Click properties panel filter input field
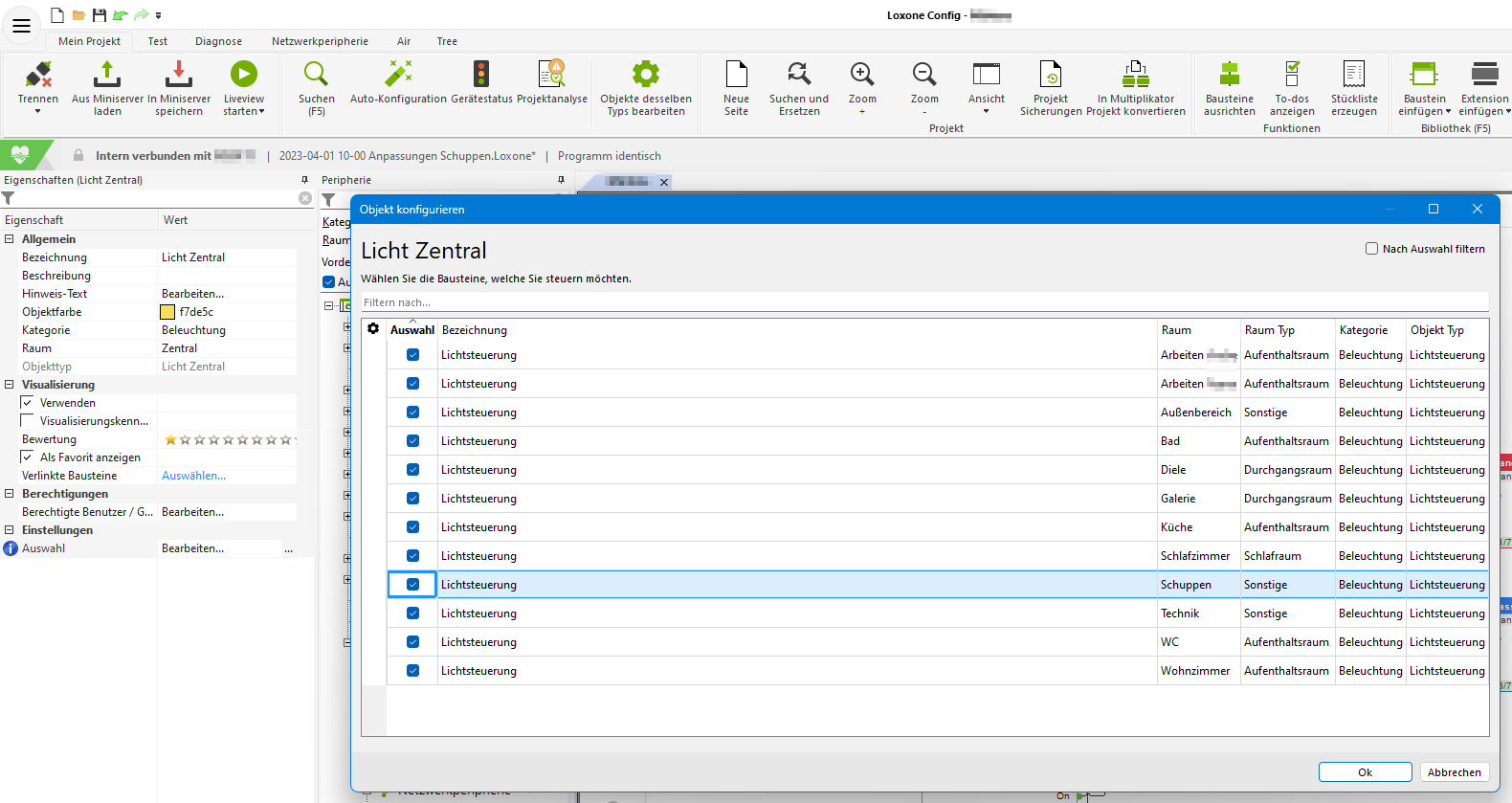Image resolution: width=1512 pixels, height=803 pixels. tap(156, 198)
